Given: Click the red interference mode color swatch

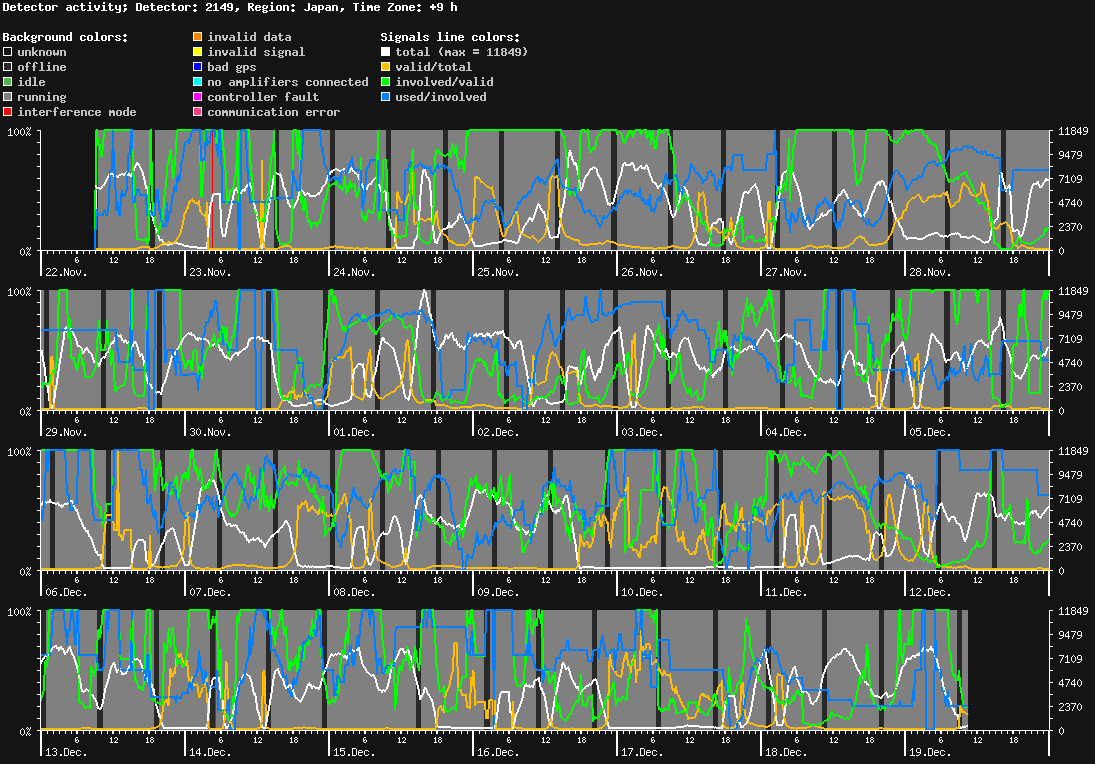Looking at the screenshot, I should (8, 112).
